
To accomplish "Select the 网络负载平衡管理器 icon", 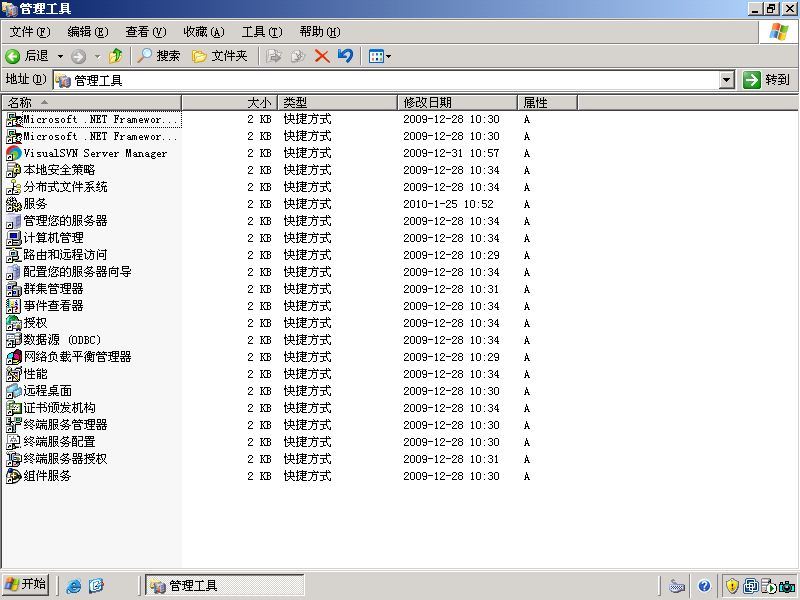I will click(x=13, y=357).
